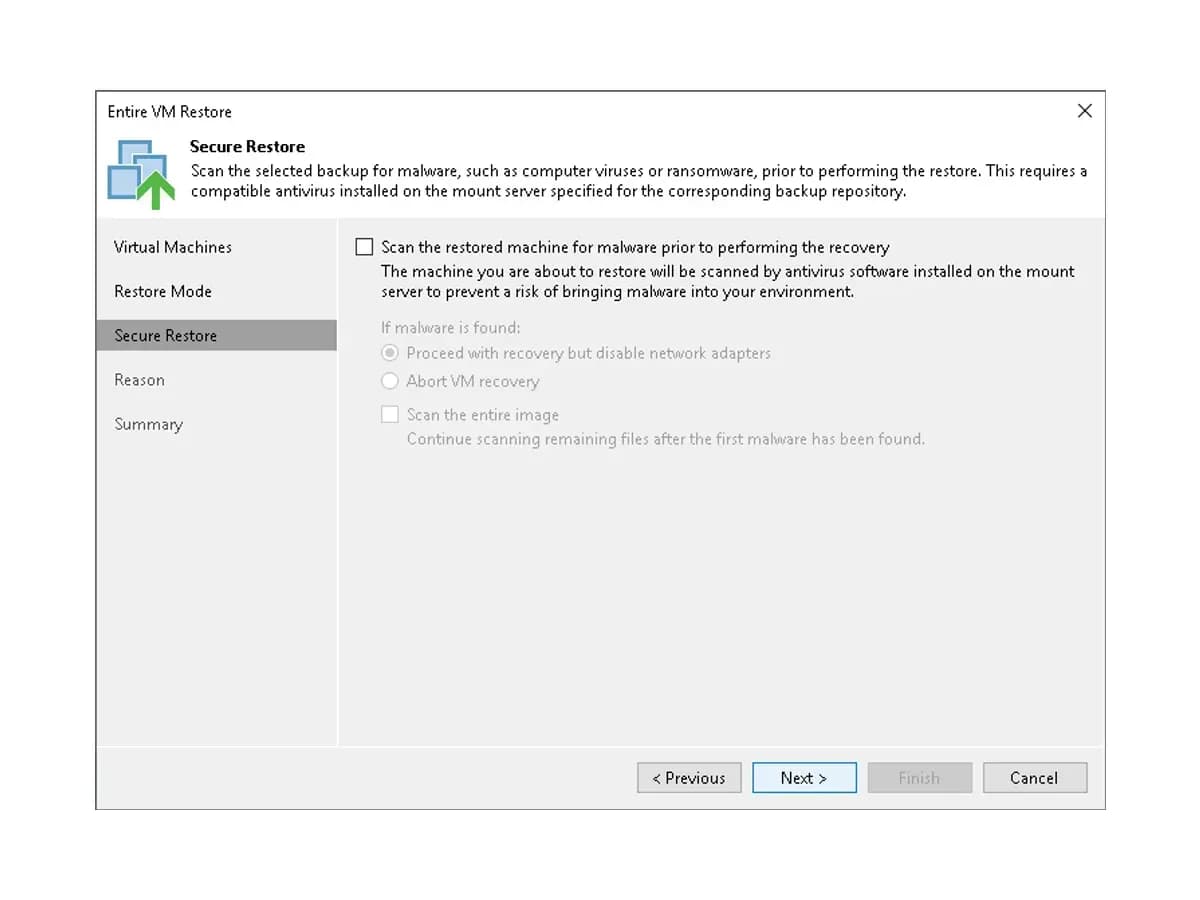Cancel the restore wizard
This screenshot has height=900, width=1200.
pos(1034,778)
